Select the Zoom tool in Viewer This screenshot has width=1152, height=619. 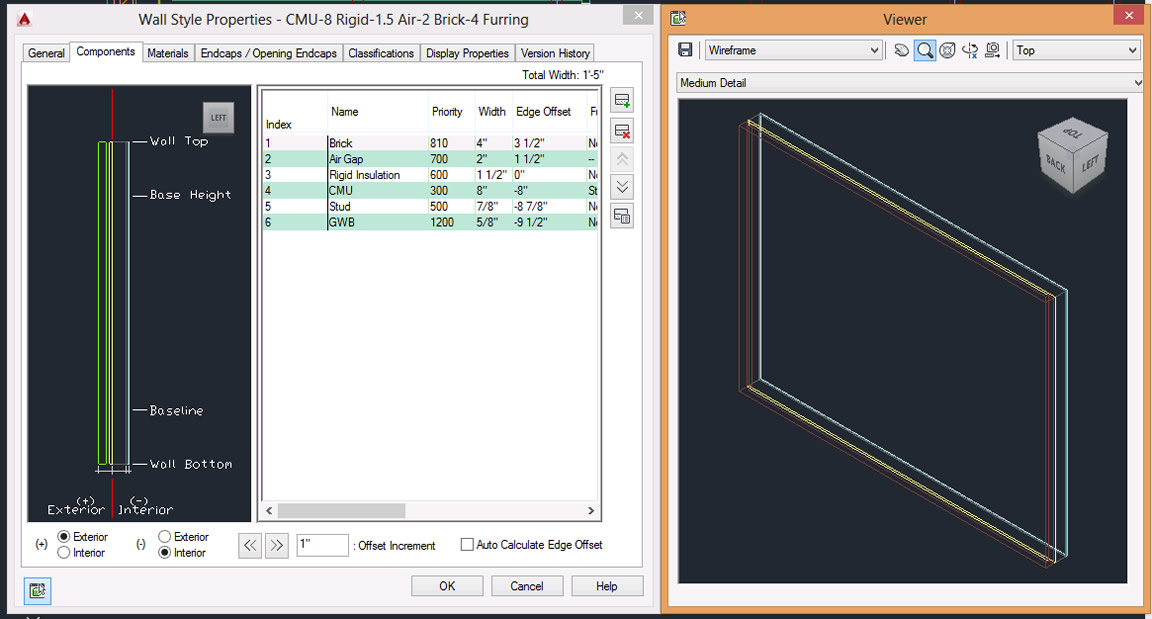click(925, 50)
